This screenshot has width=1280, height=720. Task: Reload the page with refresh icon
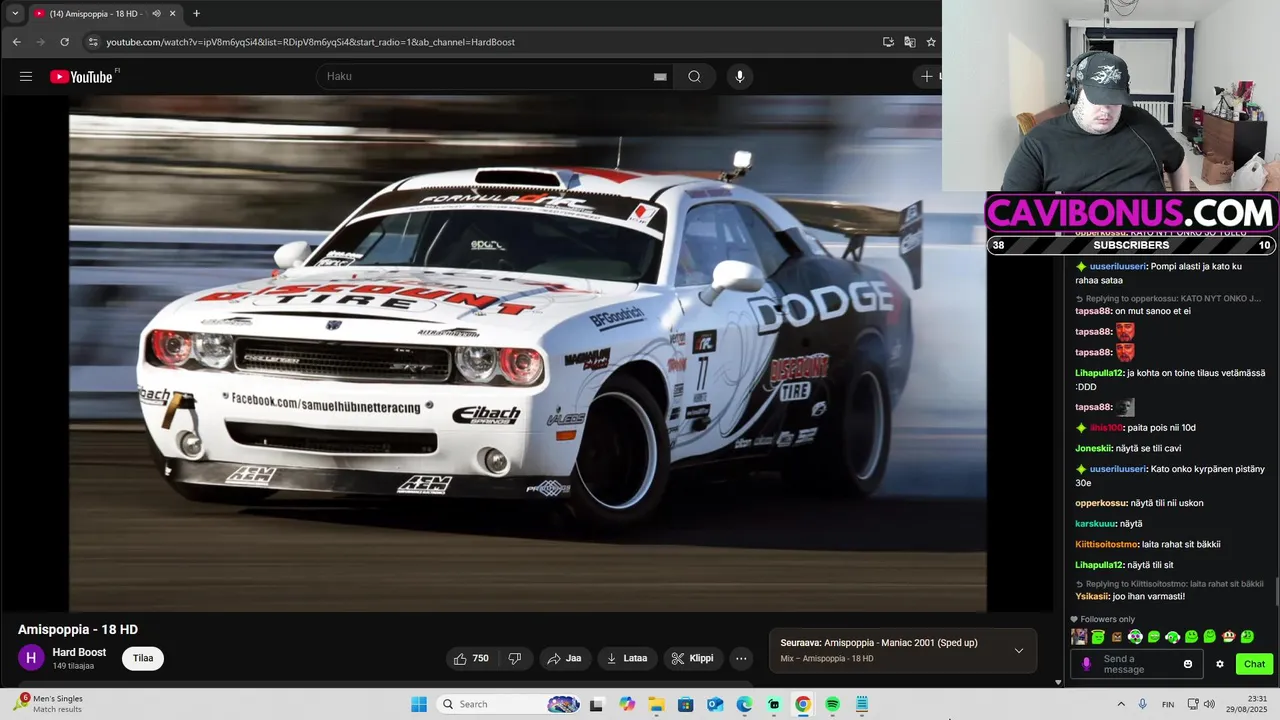tap(65, 42)
